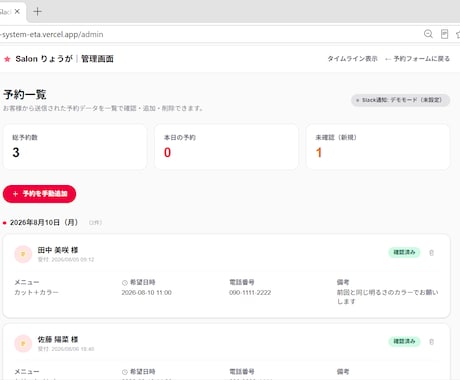The height and width of the screenshot is (380, 460).
Task: Select the 本日の予約 stat card
Action: click(x=226, y=147)
